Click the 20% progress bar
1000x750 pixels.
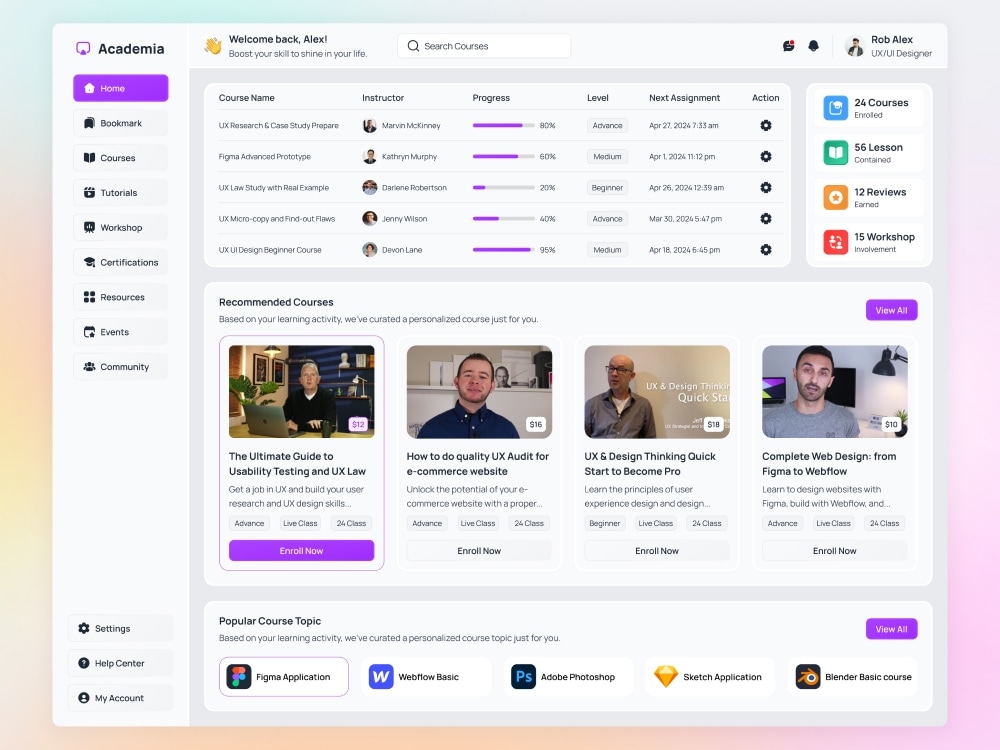[503, 188]
